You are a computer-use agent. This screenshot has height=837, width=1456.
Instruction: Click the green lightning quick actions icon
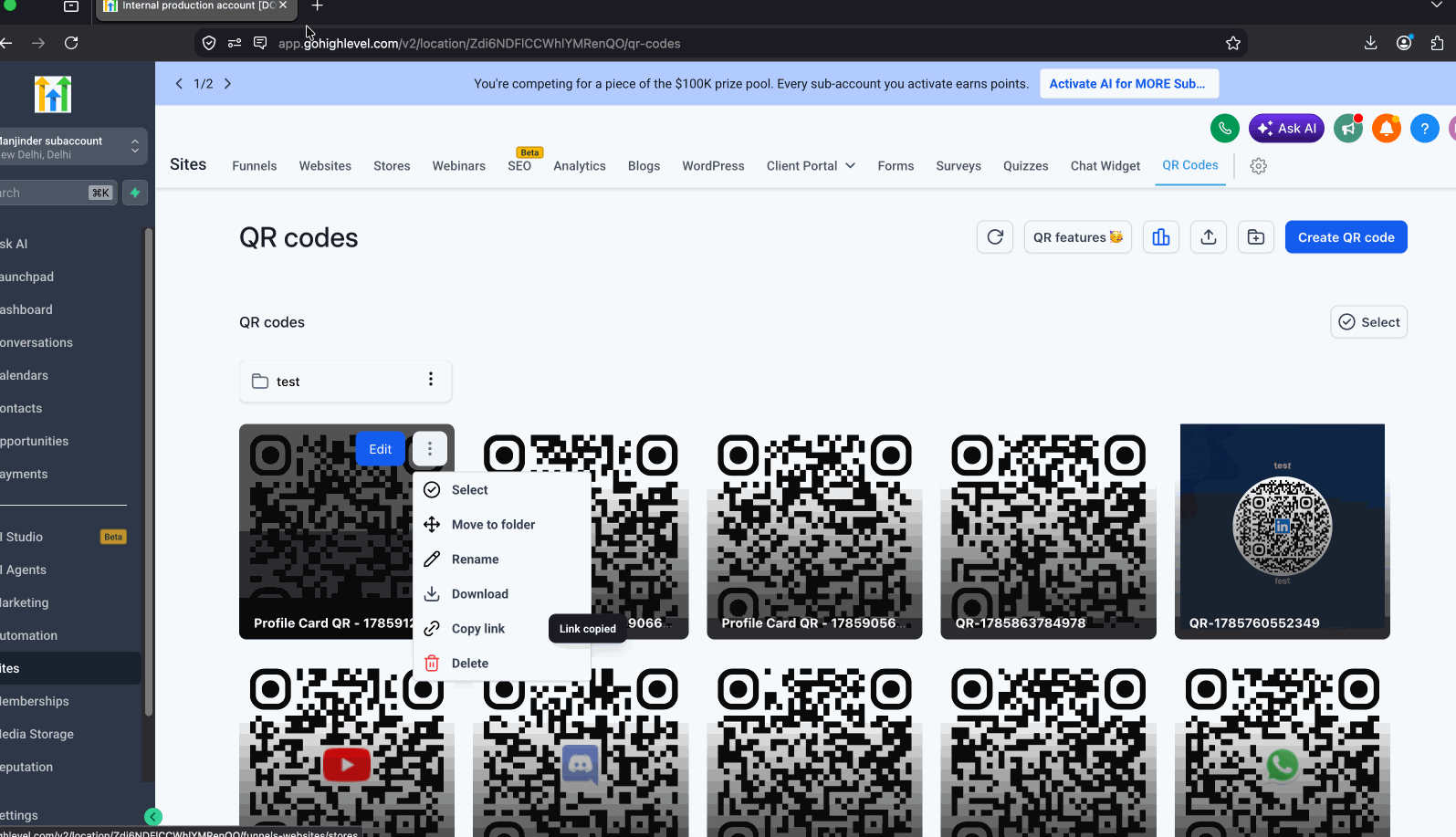[135, 193]
